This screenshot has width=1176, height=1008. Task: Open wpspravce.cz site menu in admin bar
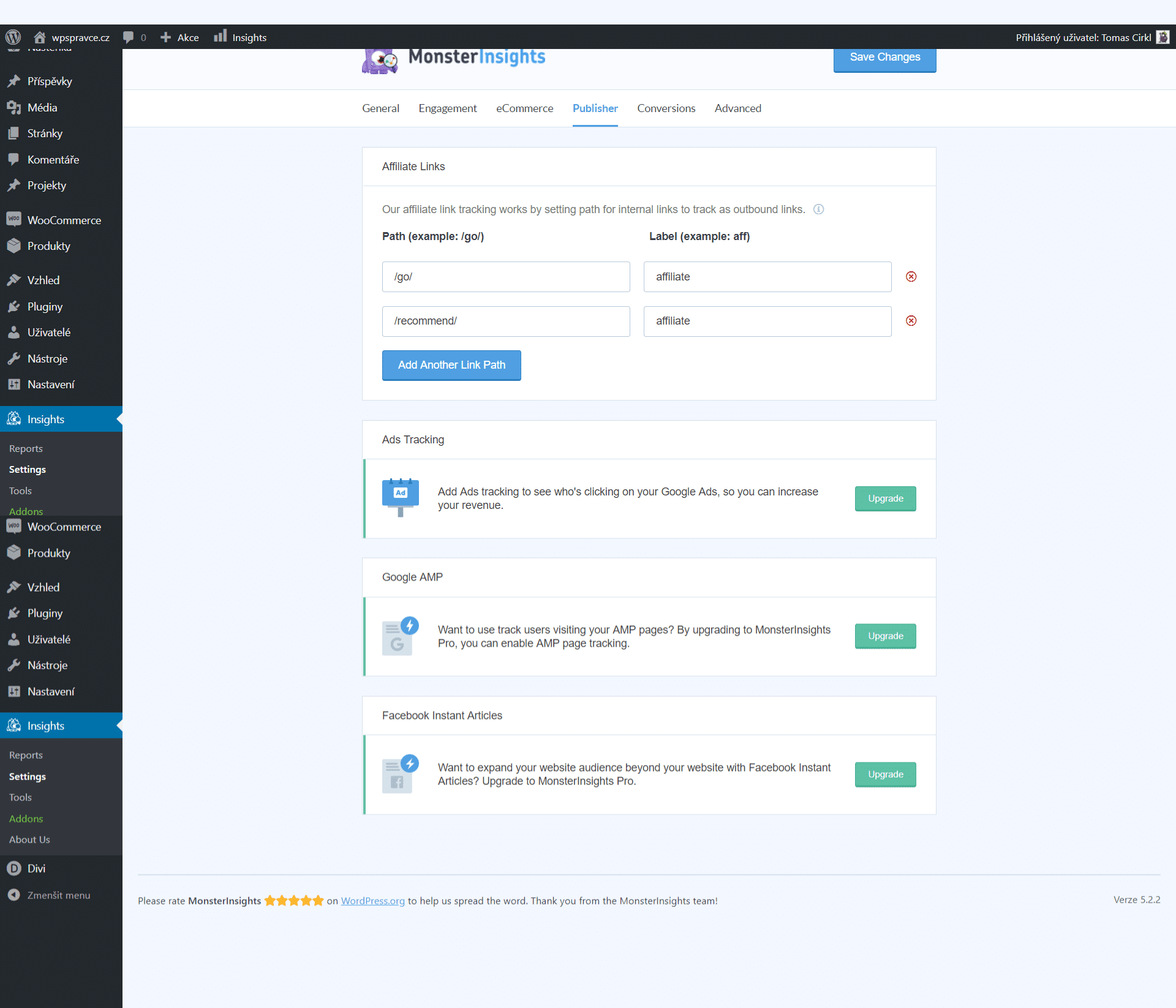72,37
